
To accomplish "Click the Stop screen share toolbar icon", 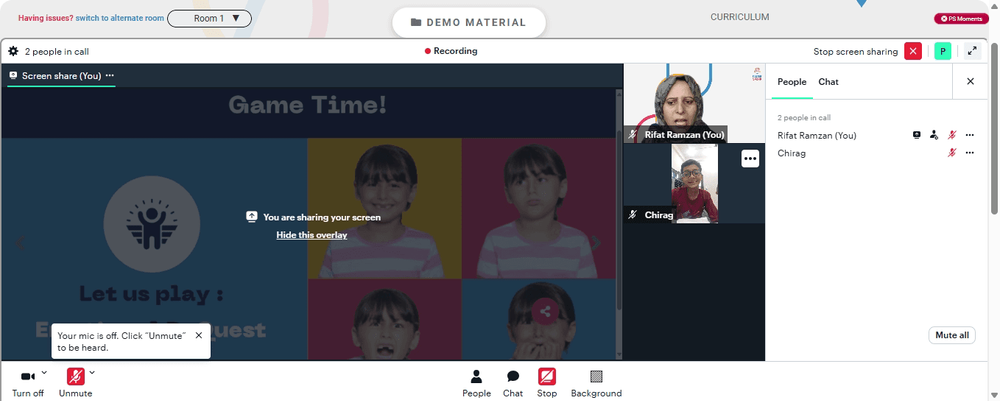I will tap(547, 383).
